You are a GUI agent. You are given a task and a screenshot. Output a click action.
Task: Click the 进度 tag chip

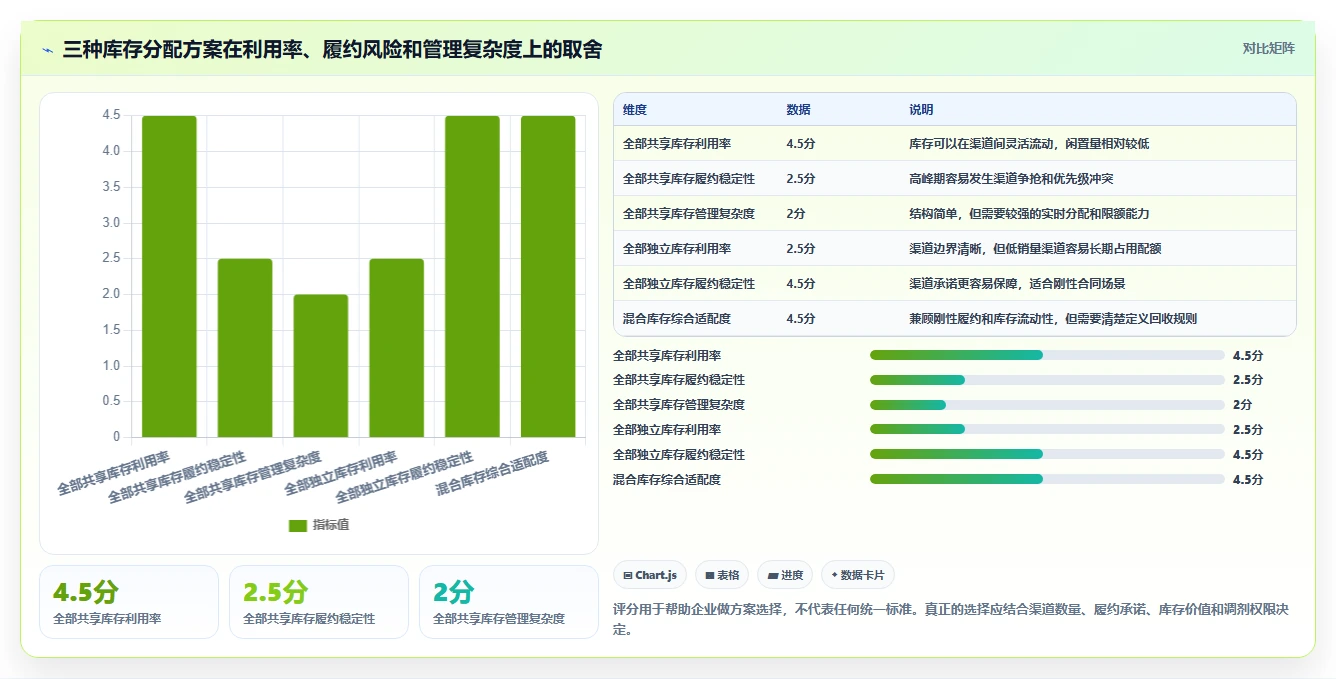coord(785,575)
